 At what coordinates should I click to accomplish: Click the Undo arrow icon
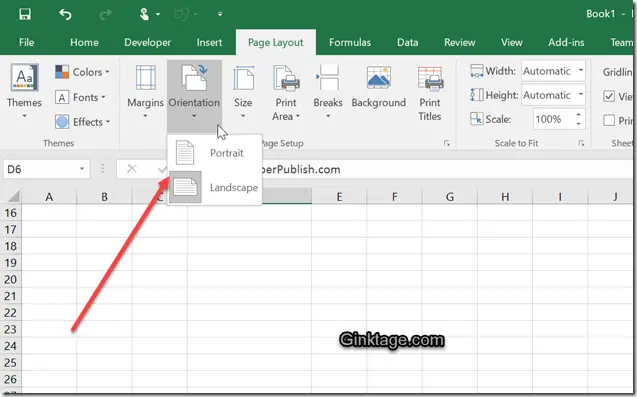pos(65,15)
